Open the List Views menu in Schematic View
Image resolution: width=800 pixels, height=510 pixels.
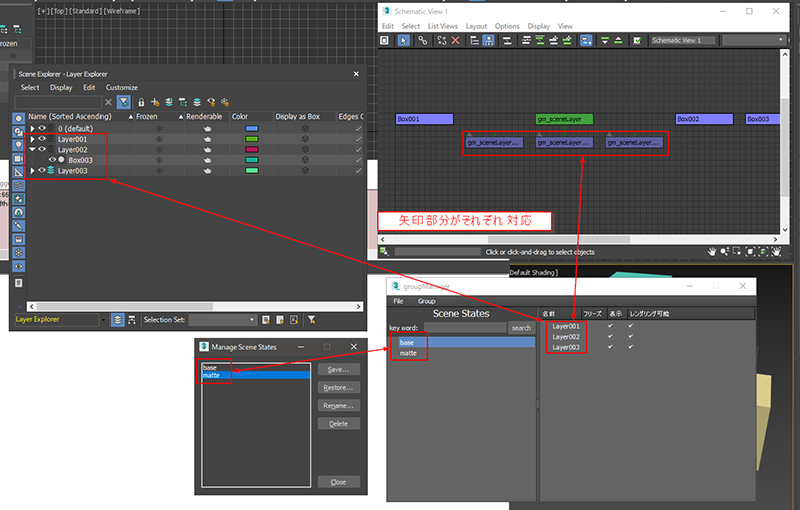(x=442, y=26)
